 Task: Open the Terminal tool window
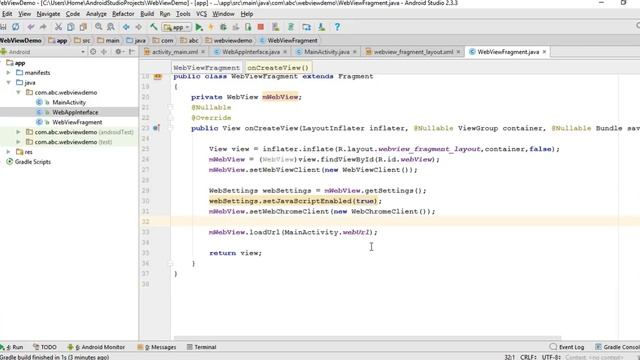click(x=202, y=347)
